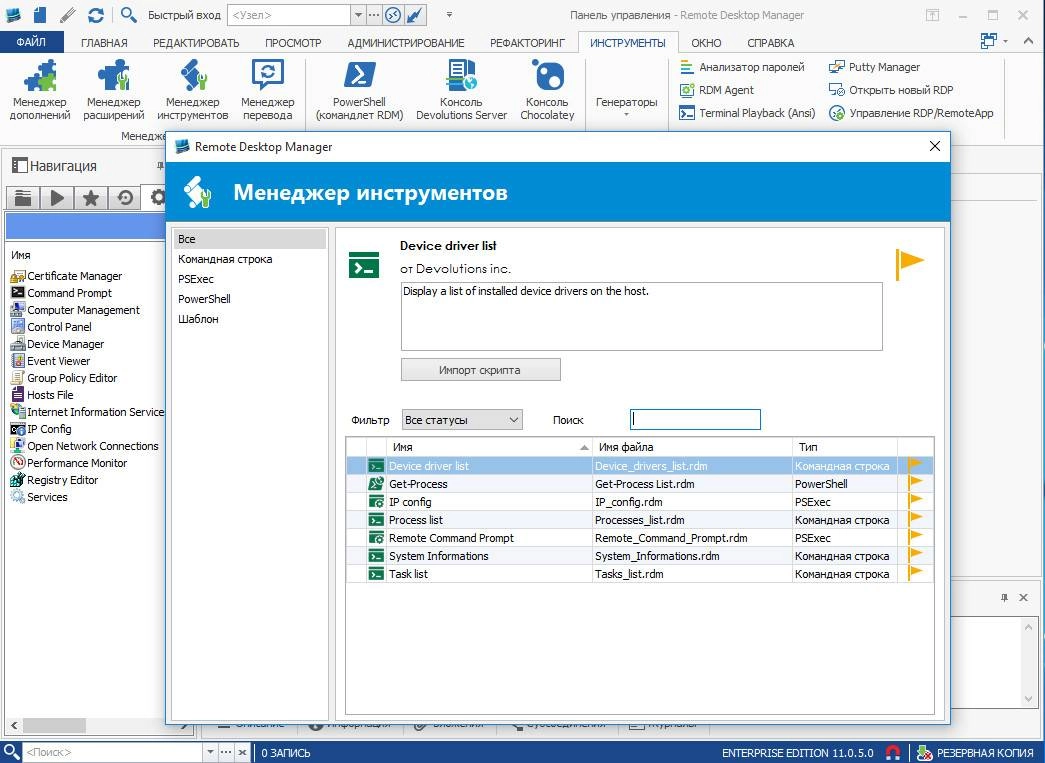
Task: Open the Быстрый вход <Узел> dropdown arrow
Action: click(x=358, y=15)
